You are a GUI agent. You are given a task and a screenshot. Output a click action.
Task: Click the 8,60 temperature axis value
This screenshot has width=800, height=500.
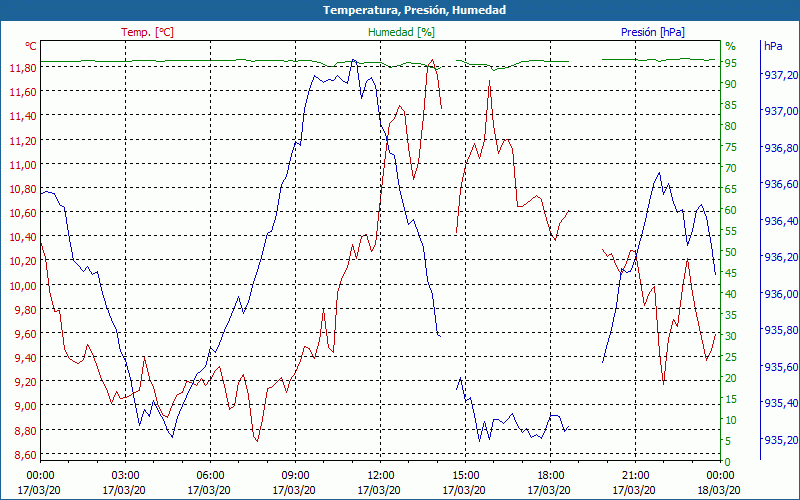coord(25,455)
